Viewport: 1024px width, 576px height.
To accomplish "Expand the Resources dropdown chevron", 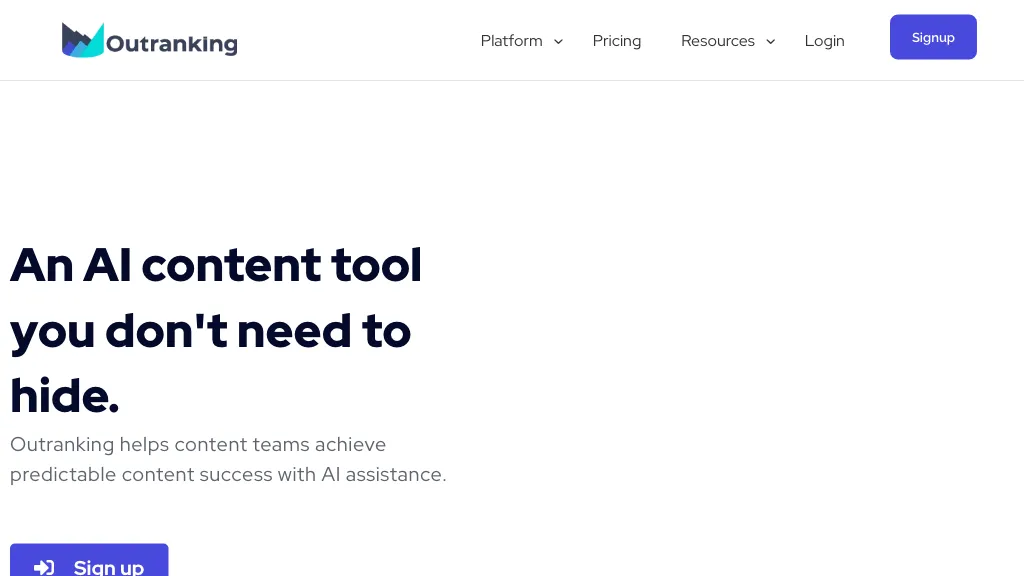I will (x=770, y=42).
